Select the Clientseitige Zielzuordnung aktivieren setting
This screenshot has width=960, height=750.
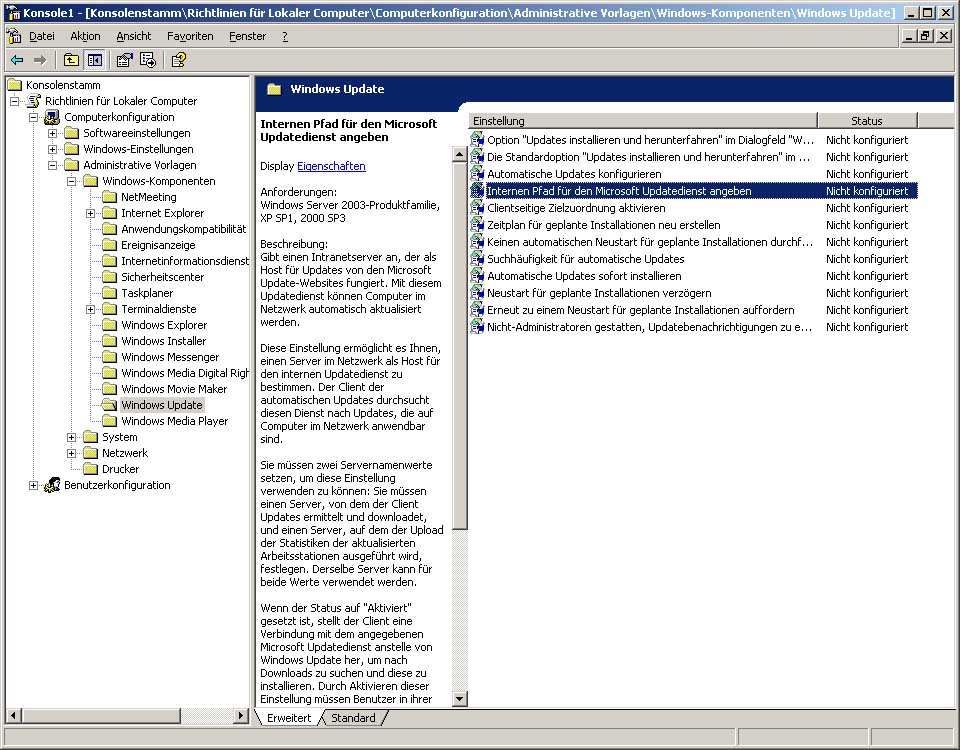[x=575, y=208]
